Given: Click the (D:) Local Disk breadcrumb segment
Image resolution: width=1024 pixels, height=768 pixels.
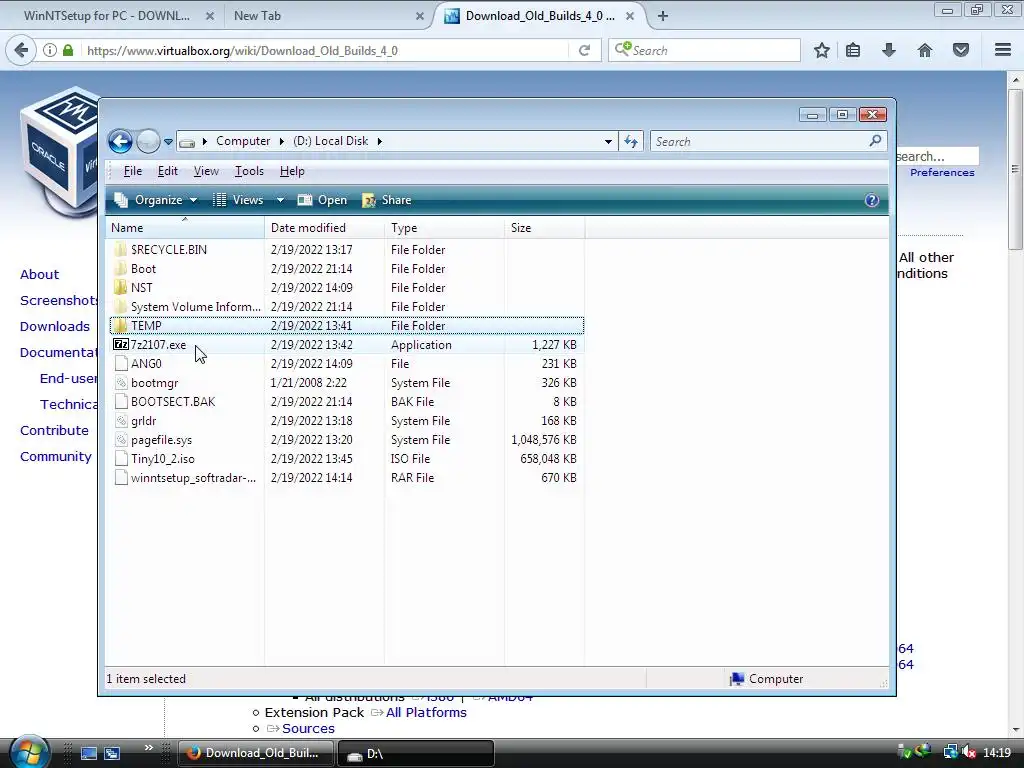Looking at the screenshot, I should pyautogui.click(x=330, y=141).
